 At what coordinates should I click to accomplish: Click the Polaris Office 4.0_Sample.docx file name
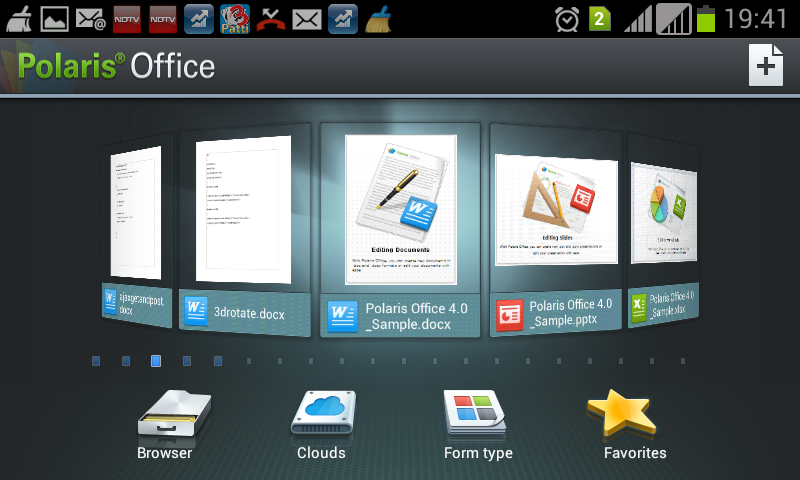pyautogui.click(x=416, y=316)
